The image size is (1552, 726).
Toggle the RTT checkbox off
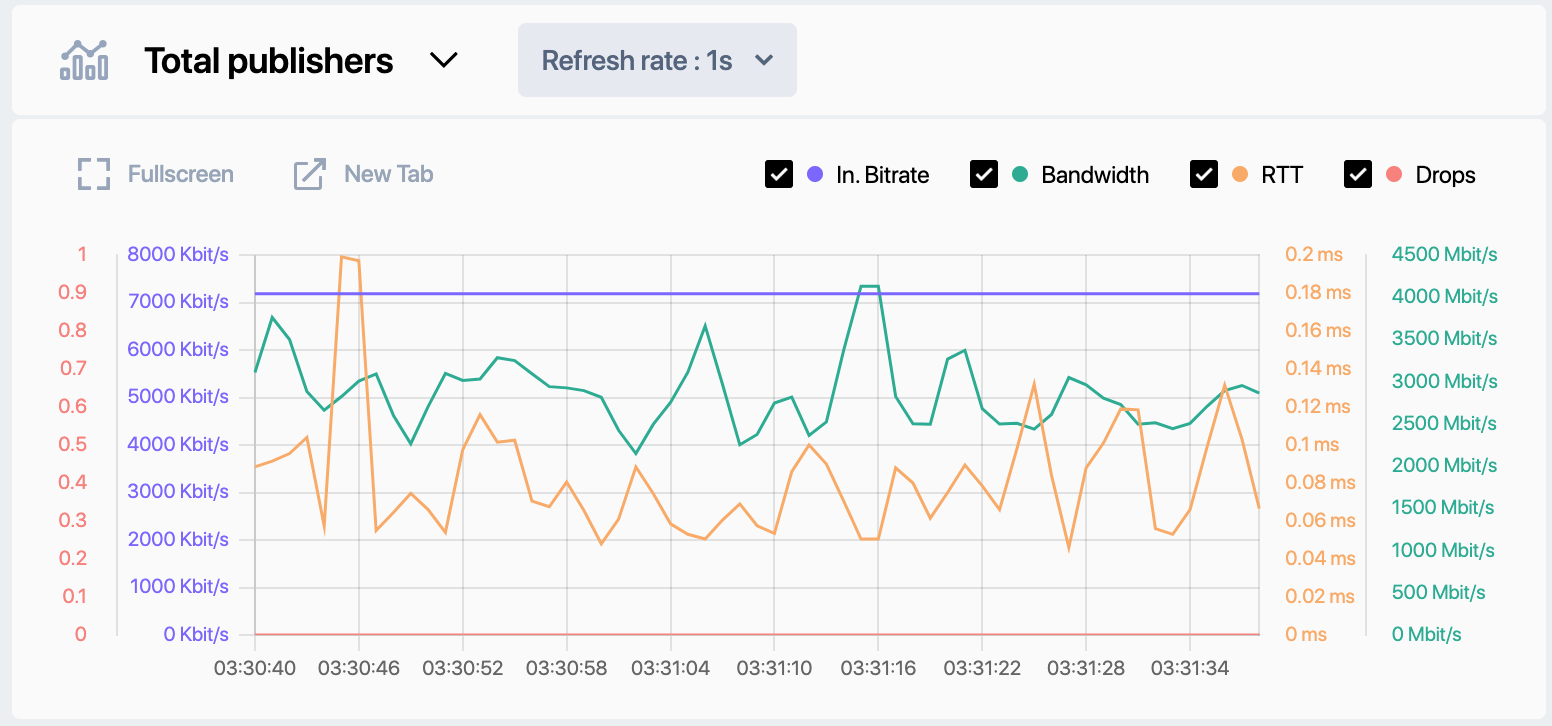click(1204, 175)
